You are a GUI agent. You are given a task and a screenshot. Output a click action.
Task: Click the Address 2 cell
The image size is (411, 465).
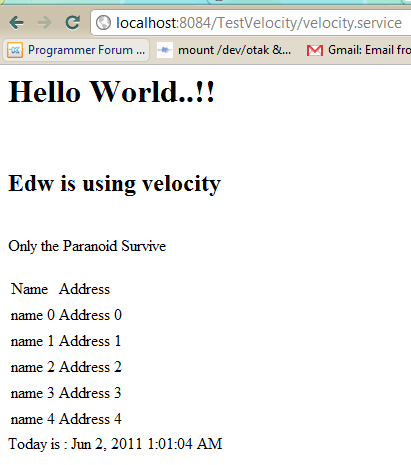[90, 367]
